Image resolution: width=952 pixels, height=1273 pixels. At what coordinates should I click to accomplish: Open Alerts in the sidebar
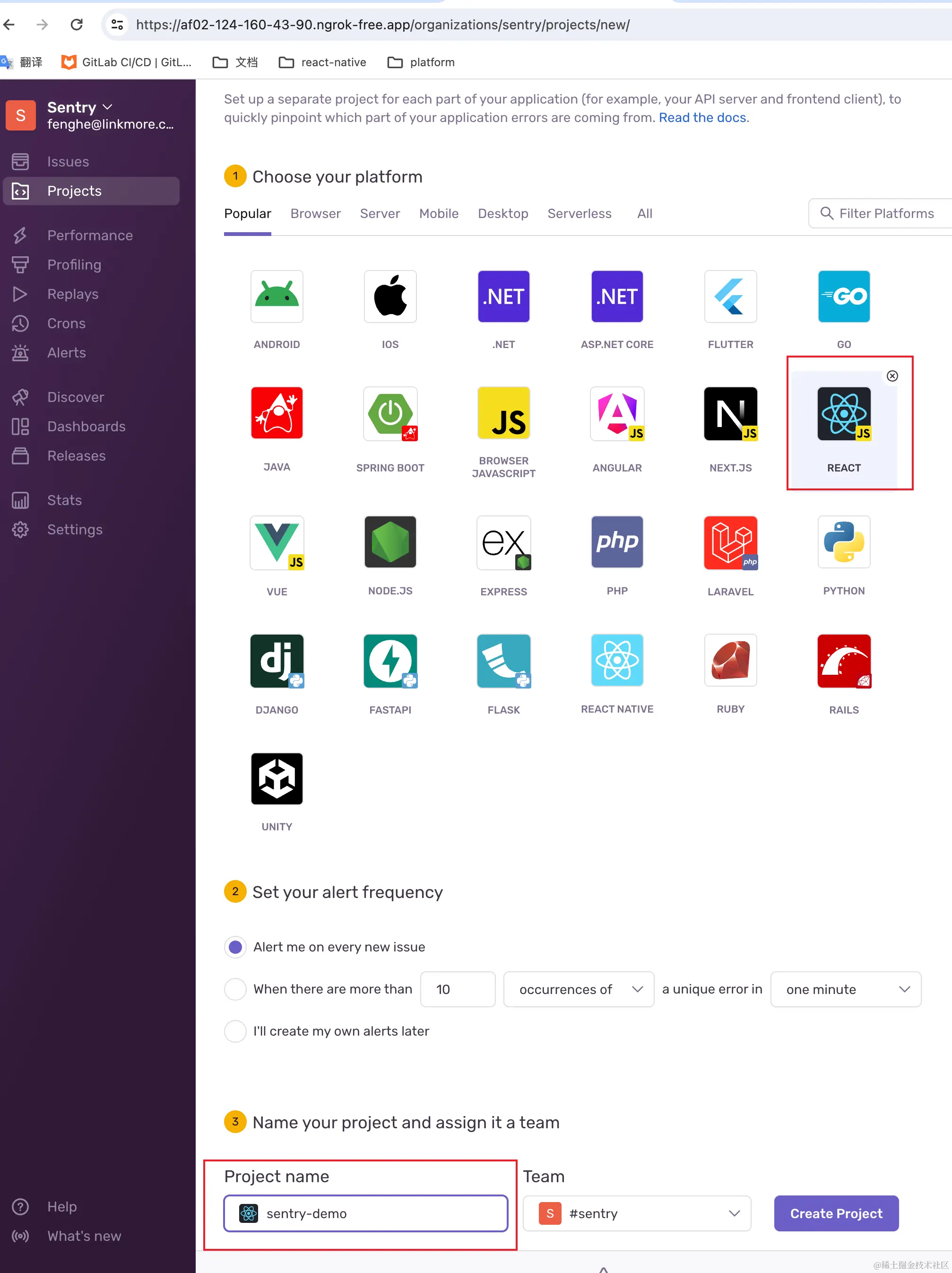91,353
